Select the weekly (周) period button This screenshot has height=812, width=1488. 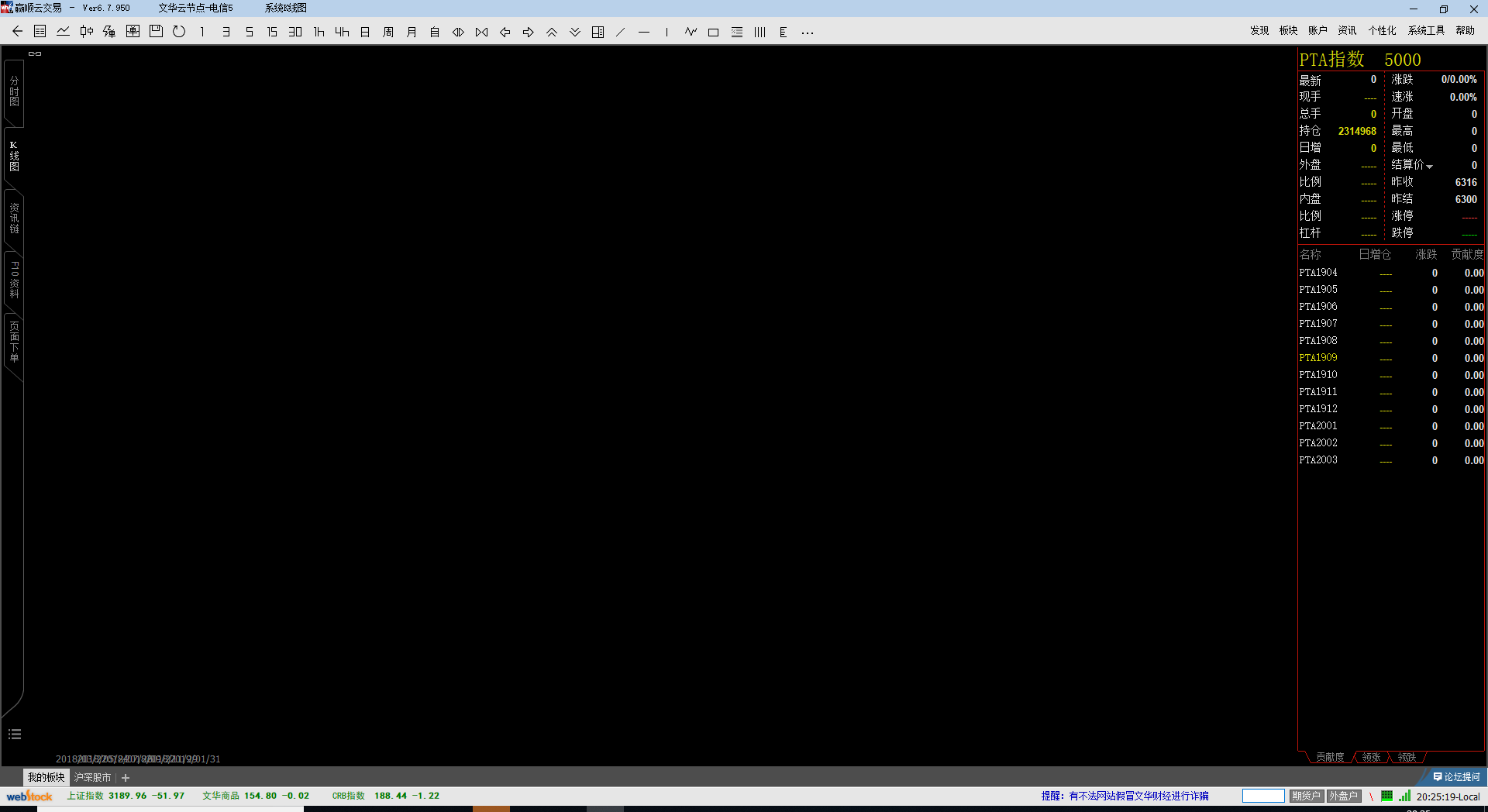coord(388,32)
